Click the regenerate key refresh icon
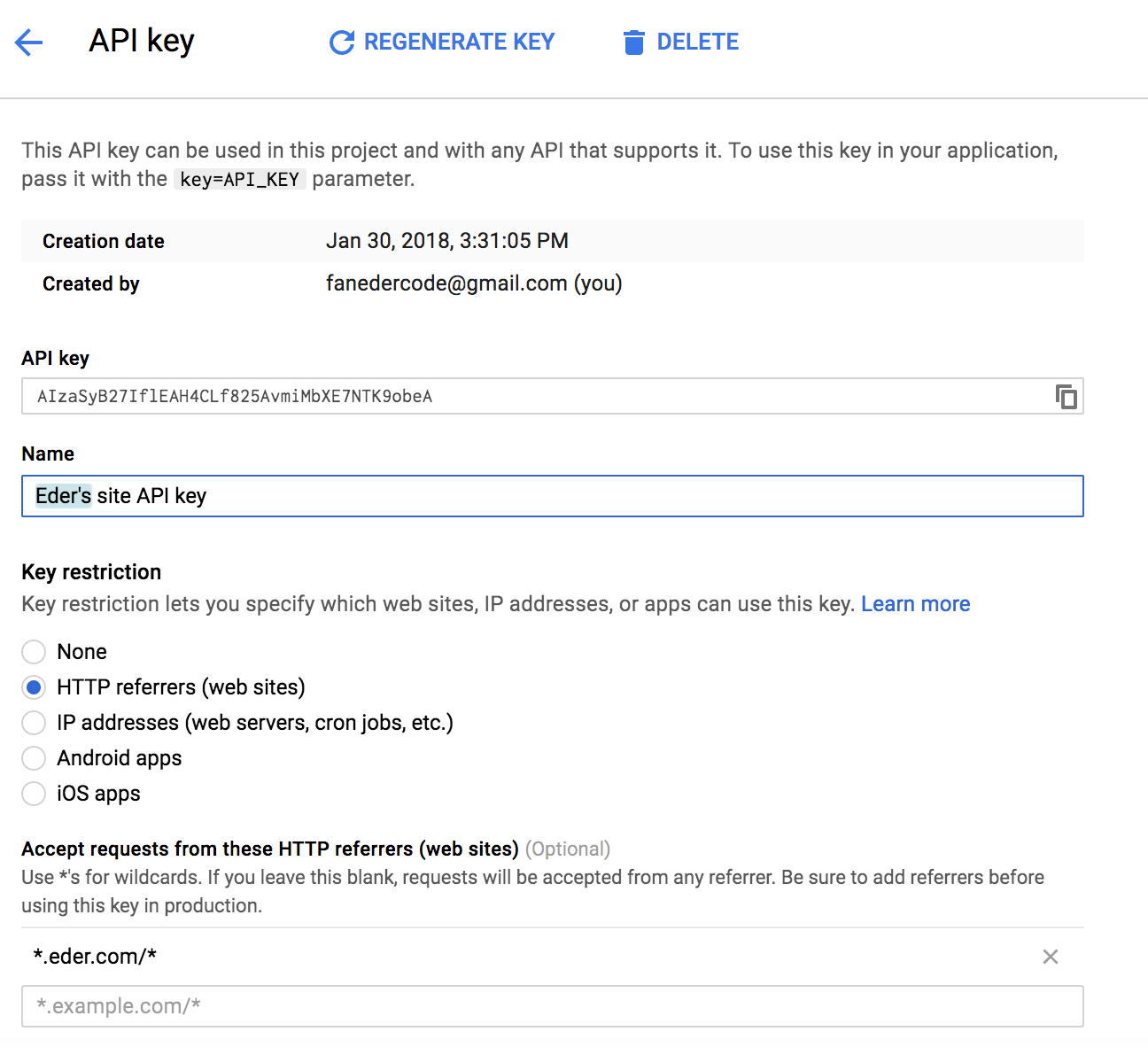The width and height of the screenshot is (1148, 1047). 341,43
